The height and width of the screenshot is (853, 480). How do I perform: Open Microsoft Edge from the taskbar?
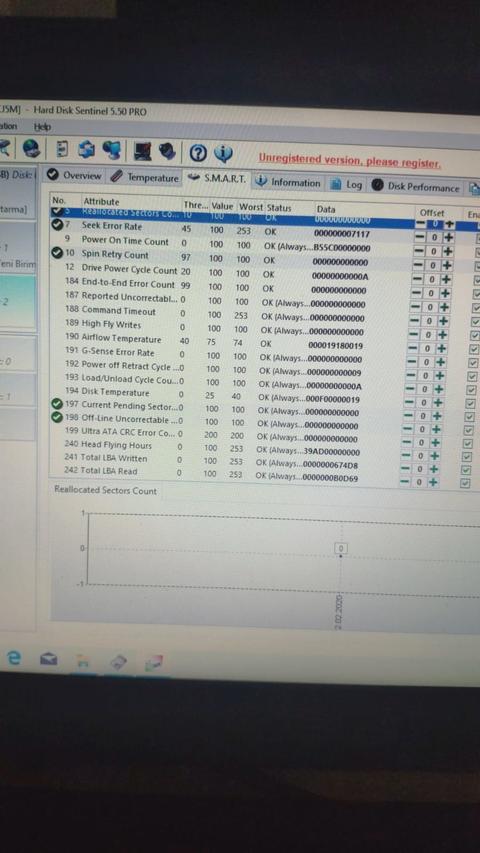(14, 657)
